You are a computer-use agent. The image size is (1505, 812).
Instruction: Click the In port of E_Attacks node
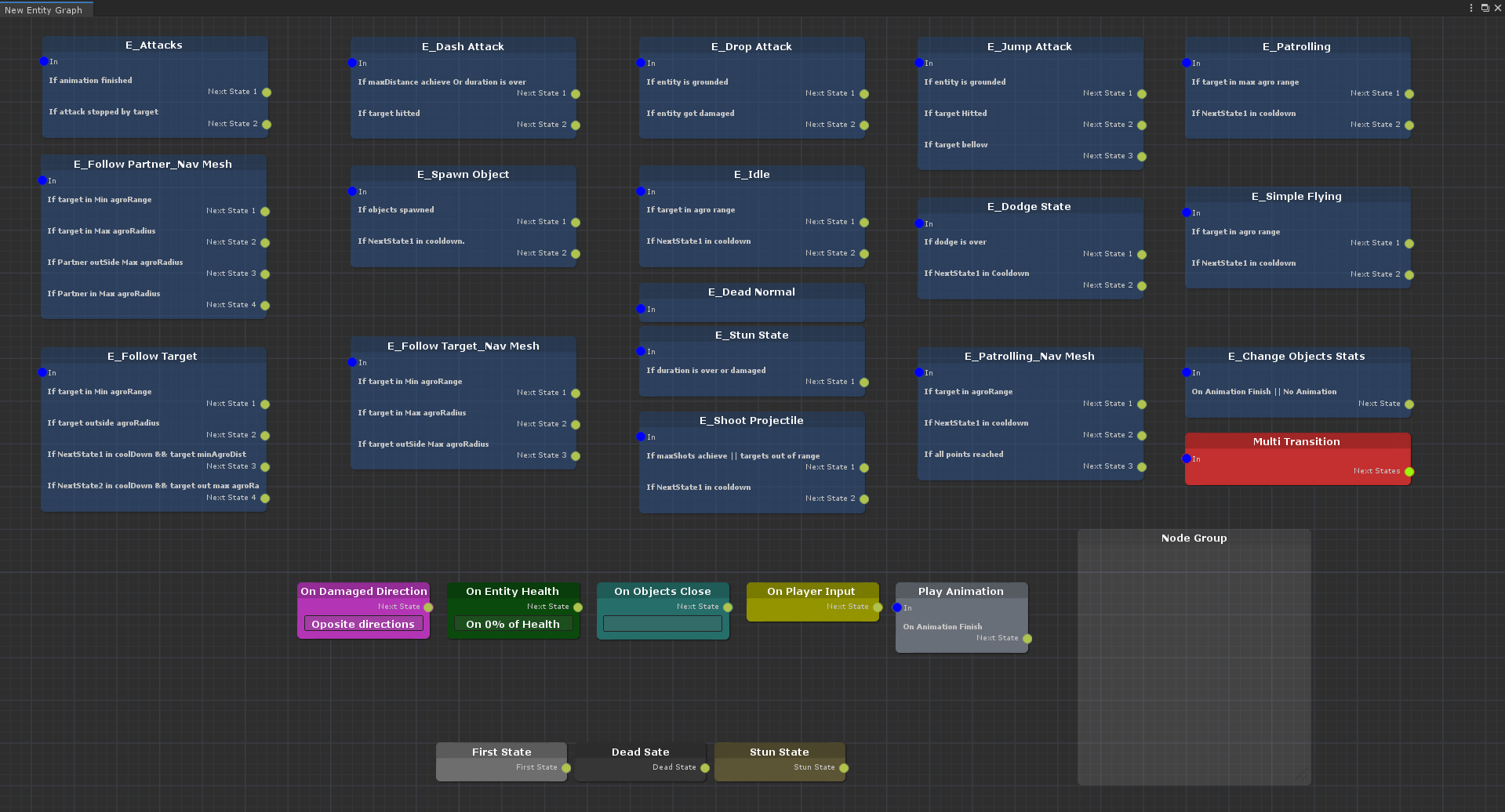(x=44, y=61)
